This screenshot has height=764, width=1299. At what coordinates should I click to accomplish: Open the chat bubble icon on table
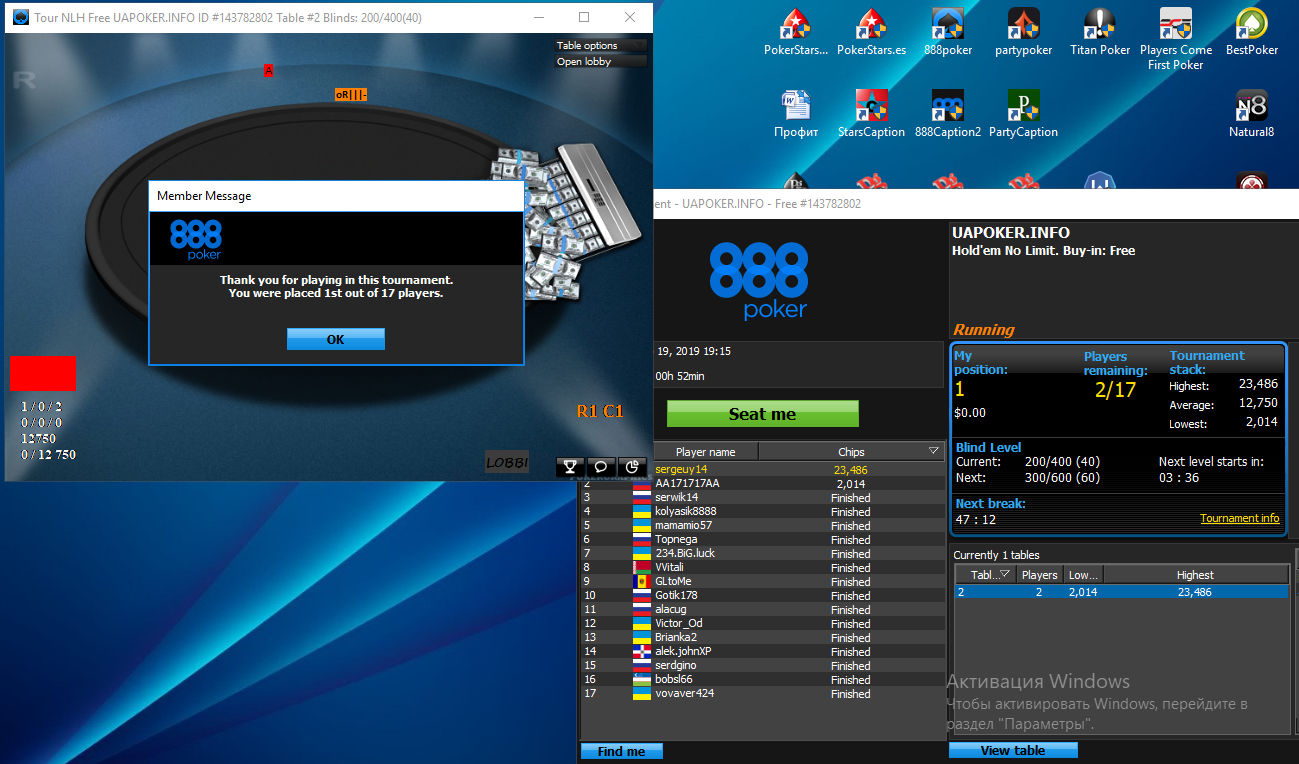click(x=601, y=466)
